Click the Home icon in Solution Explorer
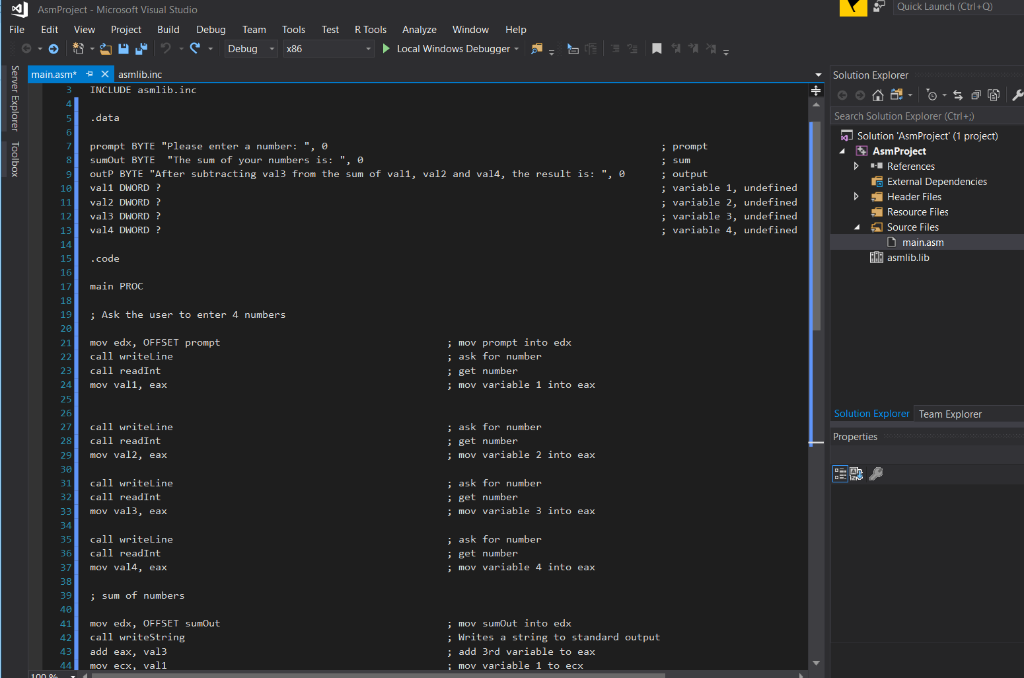Image resolution: width=1024 pixels, height=678 pixels. tap(878, 95)
